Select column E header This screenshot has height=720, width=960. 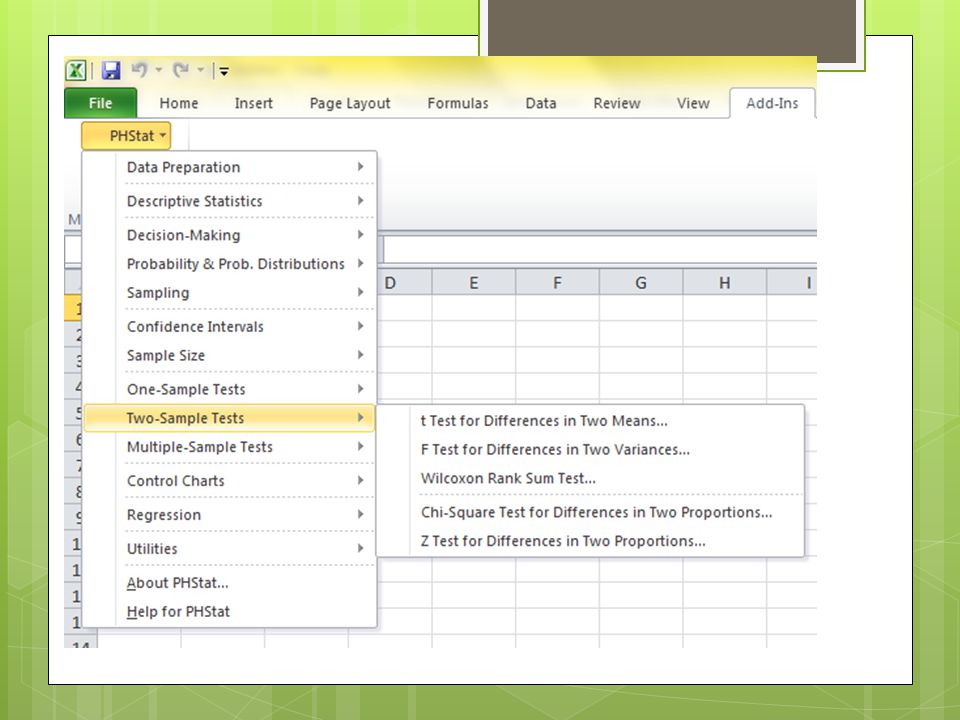pyautogui.click(x=473, y=283)
